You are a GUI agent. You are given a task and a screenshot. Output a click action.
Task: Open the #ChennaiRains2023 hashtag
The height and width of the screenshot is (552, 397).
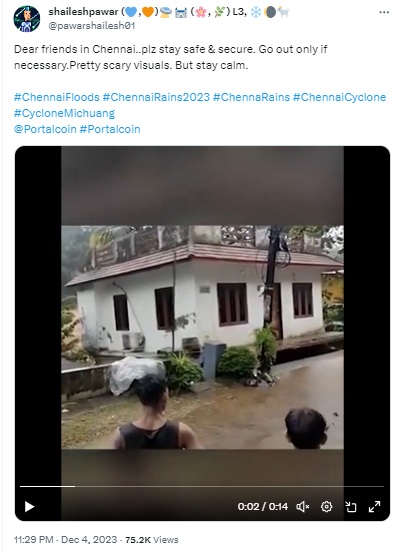pyautogui.click(x=156, y=97)
